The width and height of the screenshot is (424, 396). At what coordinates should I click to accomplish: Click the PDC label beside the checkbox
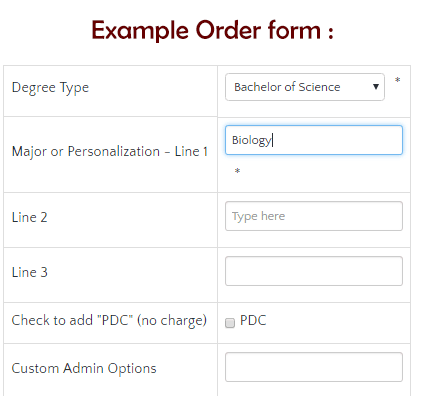coord(253,321)
